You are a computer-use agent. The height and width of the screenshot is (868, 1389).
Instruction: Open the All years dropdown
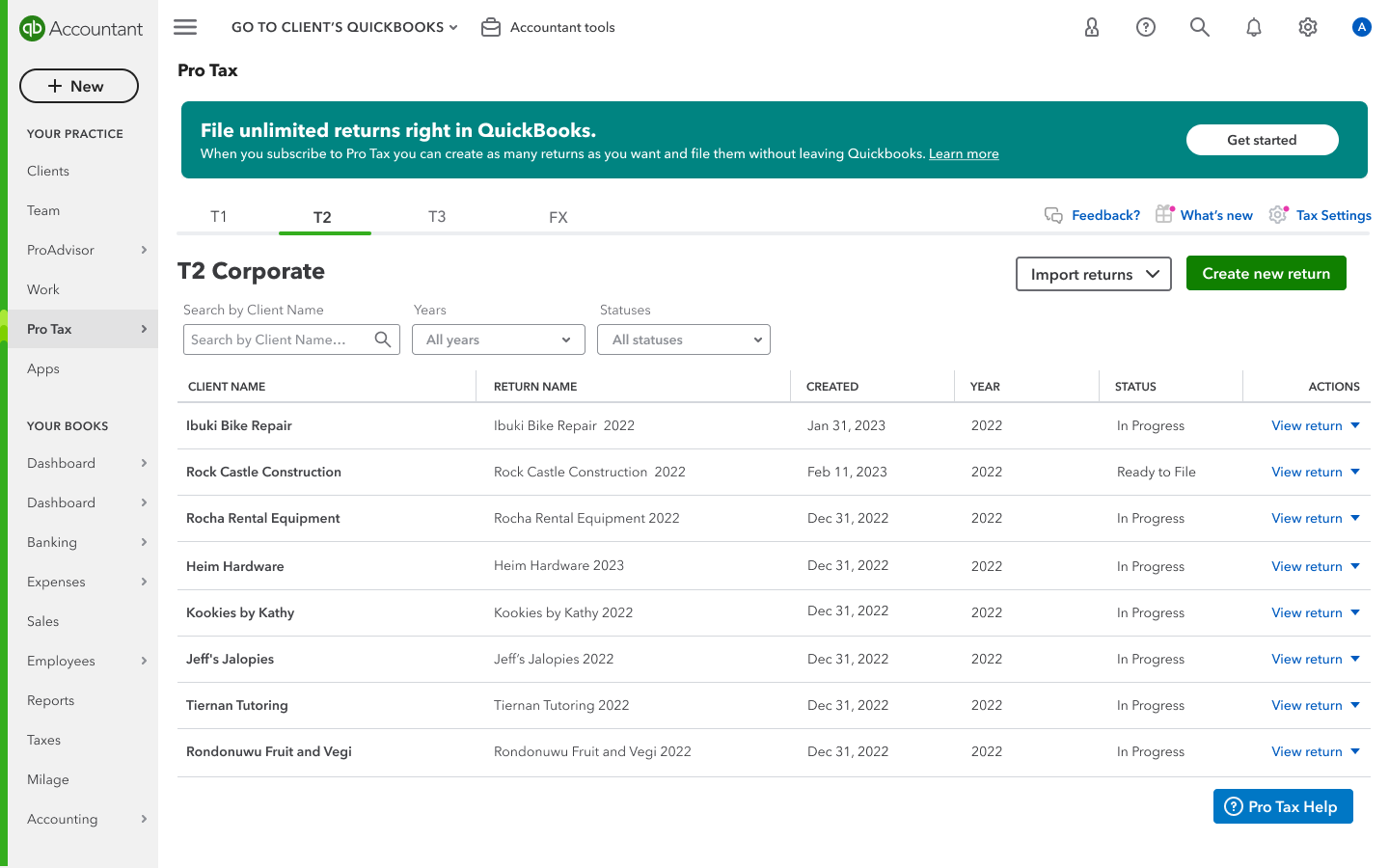[x=499, y=339]
